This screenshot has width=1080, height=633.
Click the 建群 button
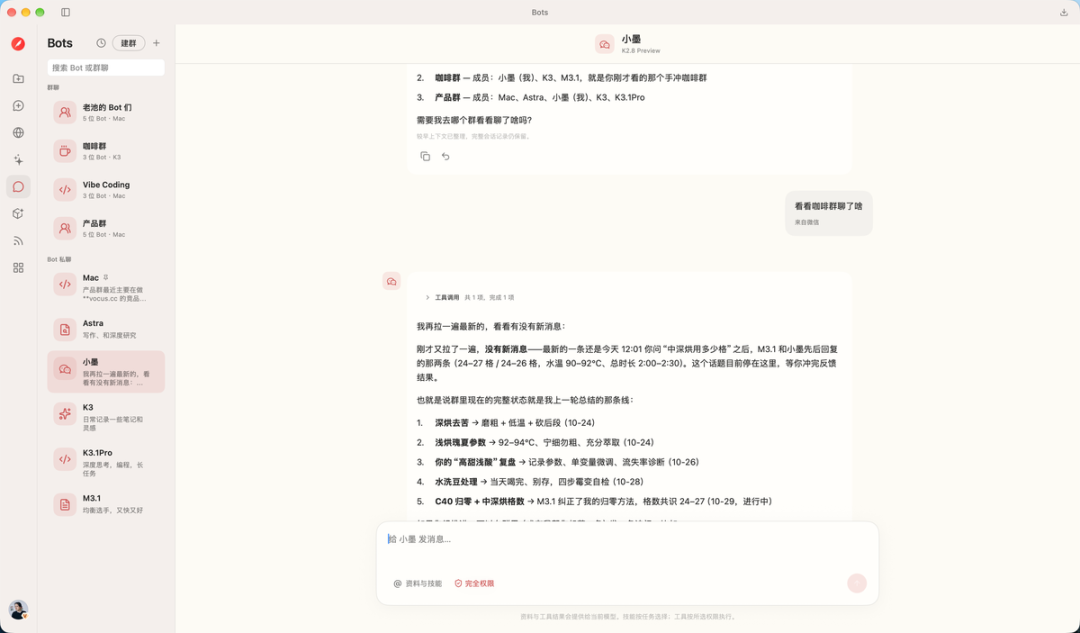129,43
